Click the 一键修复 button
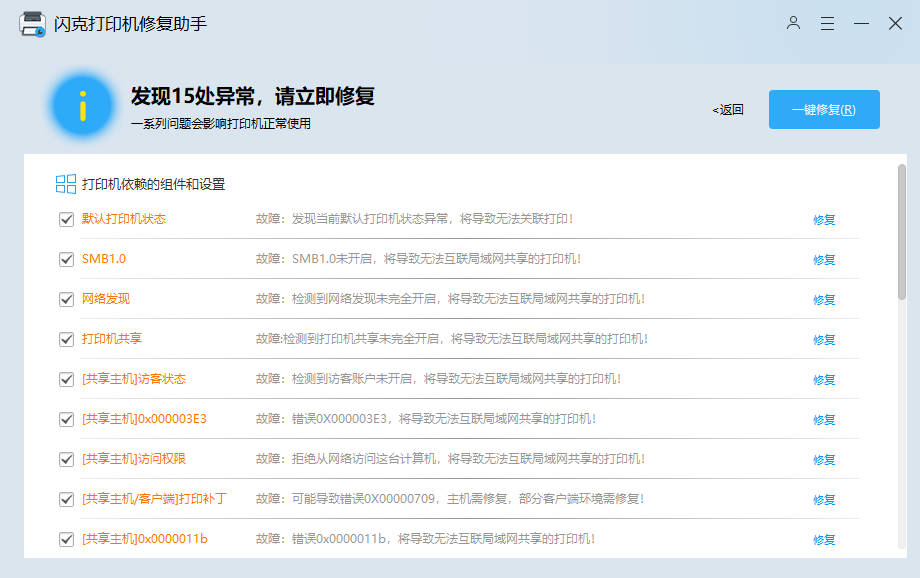The width and height of the screenshot is (920, 578). click(x=823, y=109)
